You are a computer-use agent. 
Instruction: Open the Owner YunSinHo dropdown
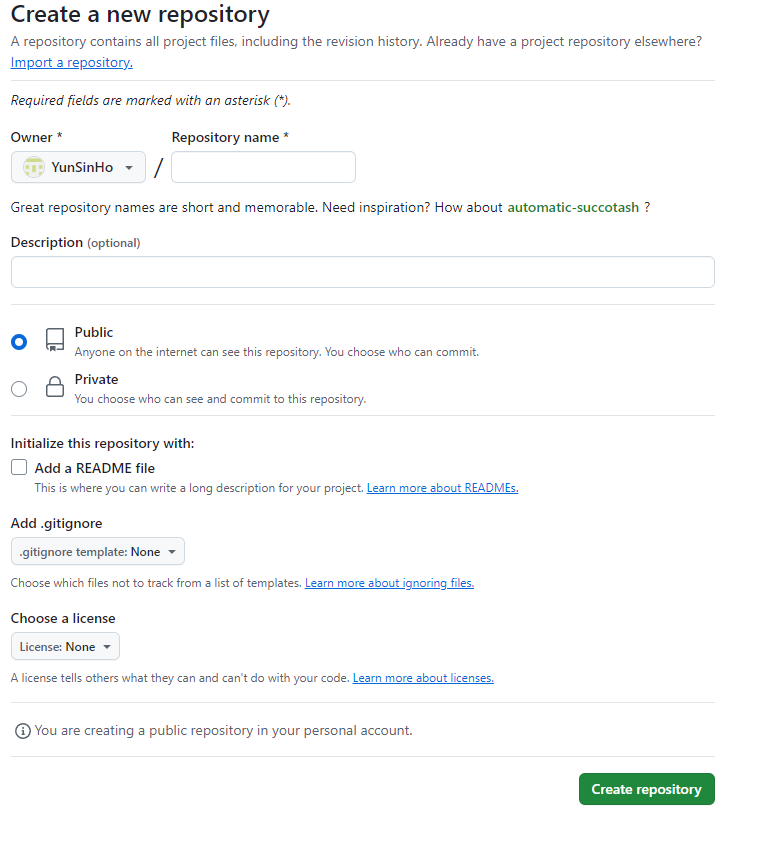78,167
